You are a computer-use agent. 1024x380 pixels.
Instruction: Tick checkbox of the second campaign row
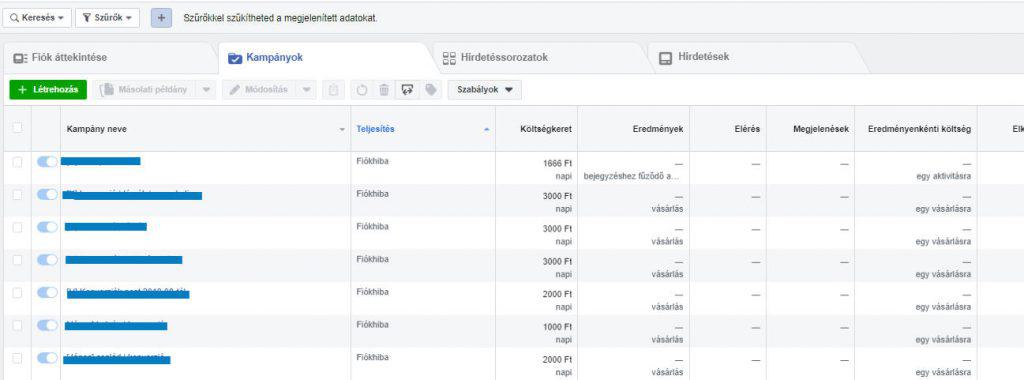pyautogui.click(x=17, y=195)
